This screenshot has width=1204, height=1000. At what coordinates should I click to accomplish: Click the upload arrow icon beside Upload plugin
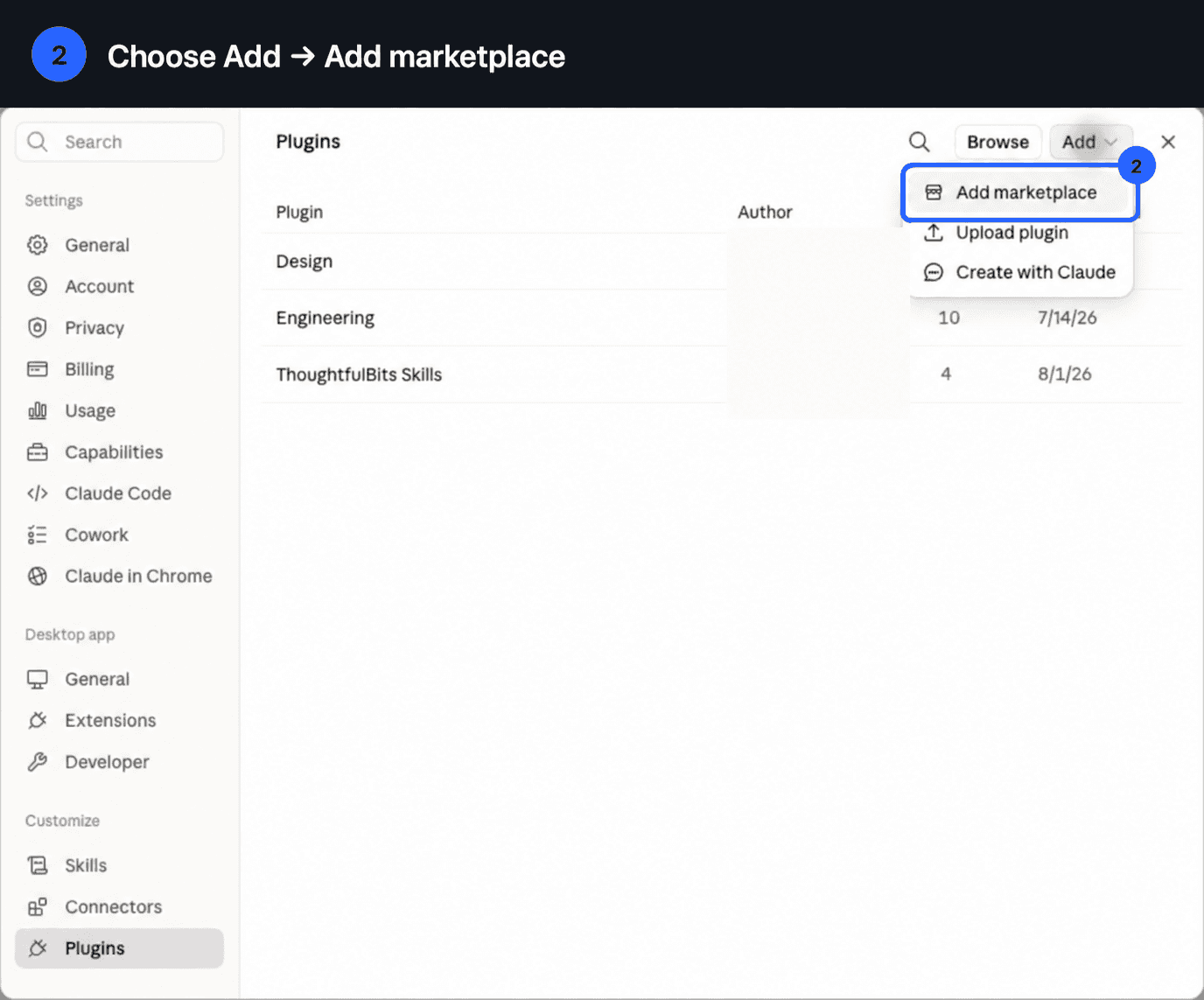[934, 233]
